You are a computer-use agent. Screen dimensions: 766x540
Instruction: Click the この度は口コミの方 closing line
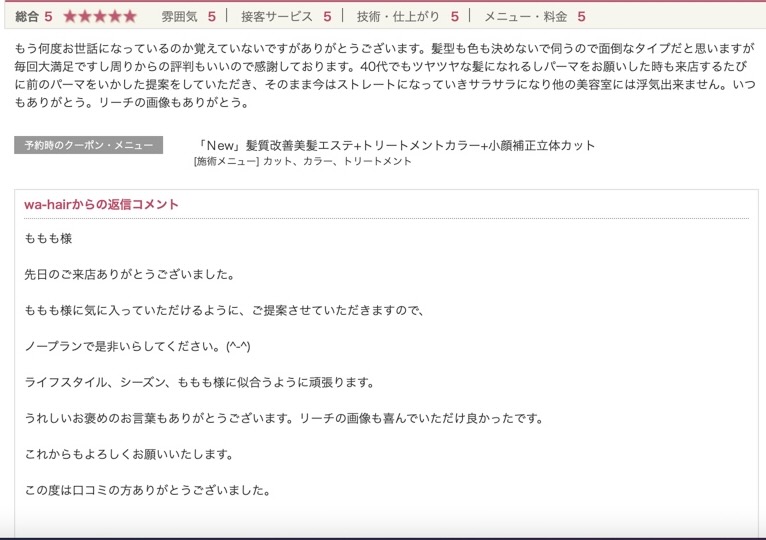tap(147, 491)
